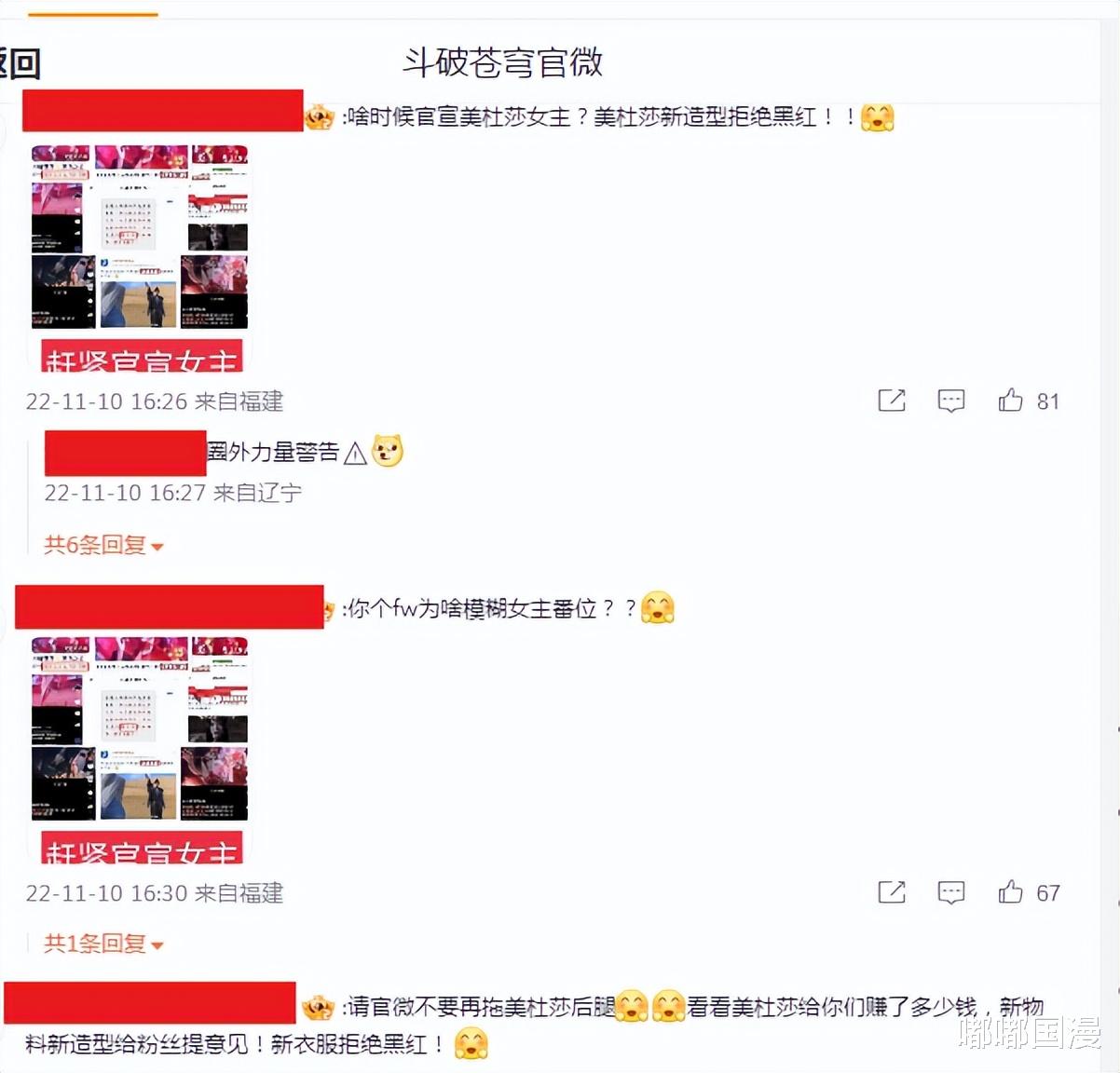
Task: Click the crown badge beside the first commenter
Action: coord(320,117)
